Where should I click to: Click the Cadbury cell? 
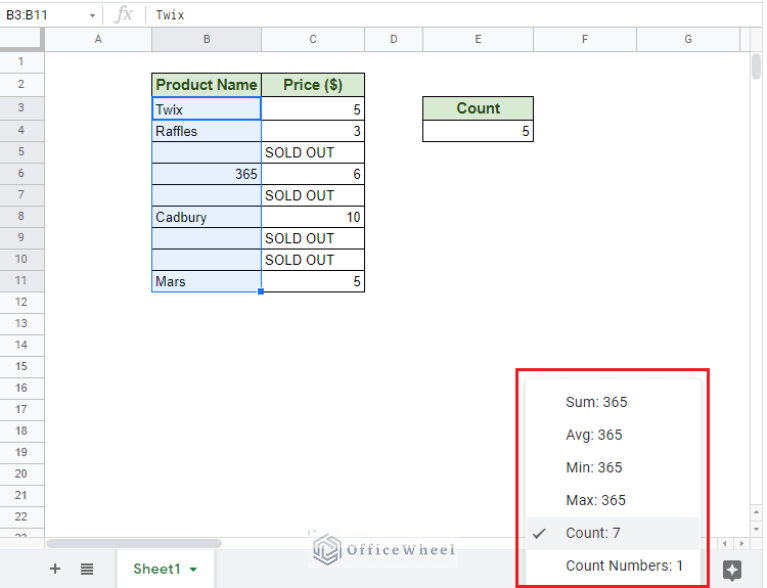coord(206,217)
